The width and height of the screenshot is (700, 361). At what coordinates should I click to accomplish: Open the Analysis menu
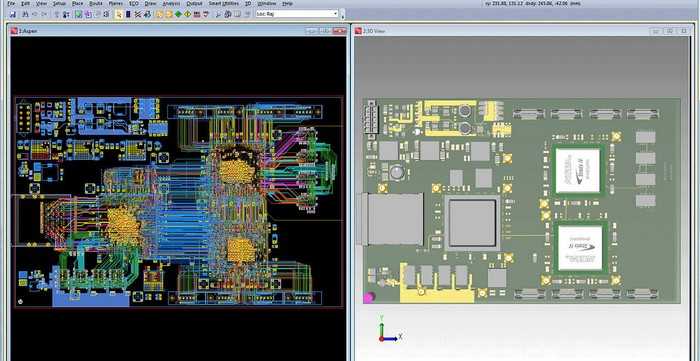coord(171,4)
